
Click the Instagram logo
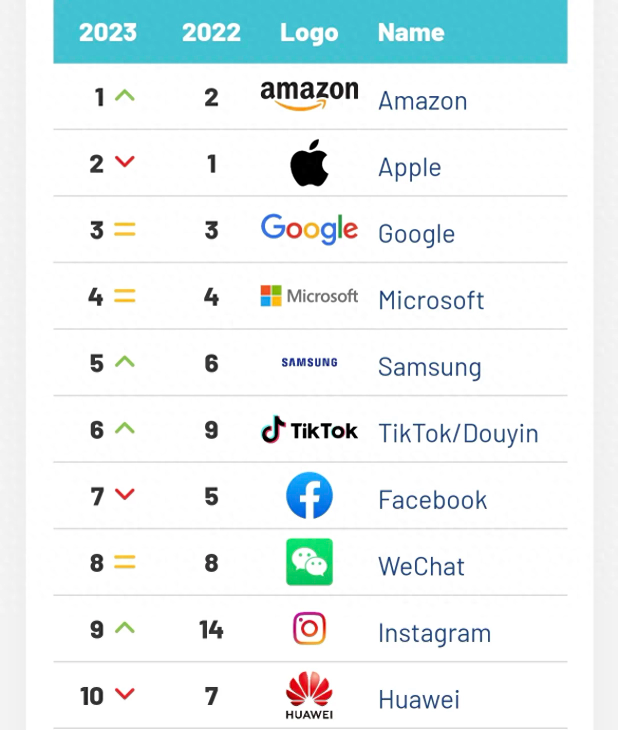(x=309, y=629)
